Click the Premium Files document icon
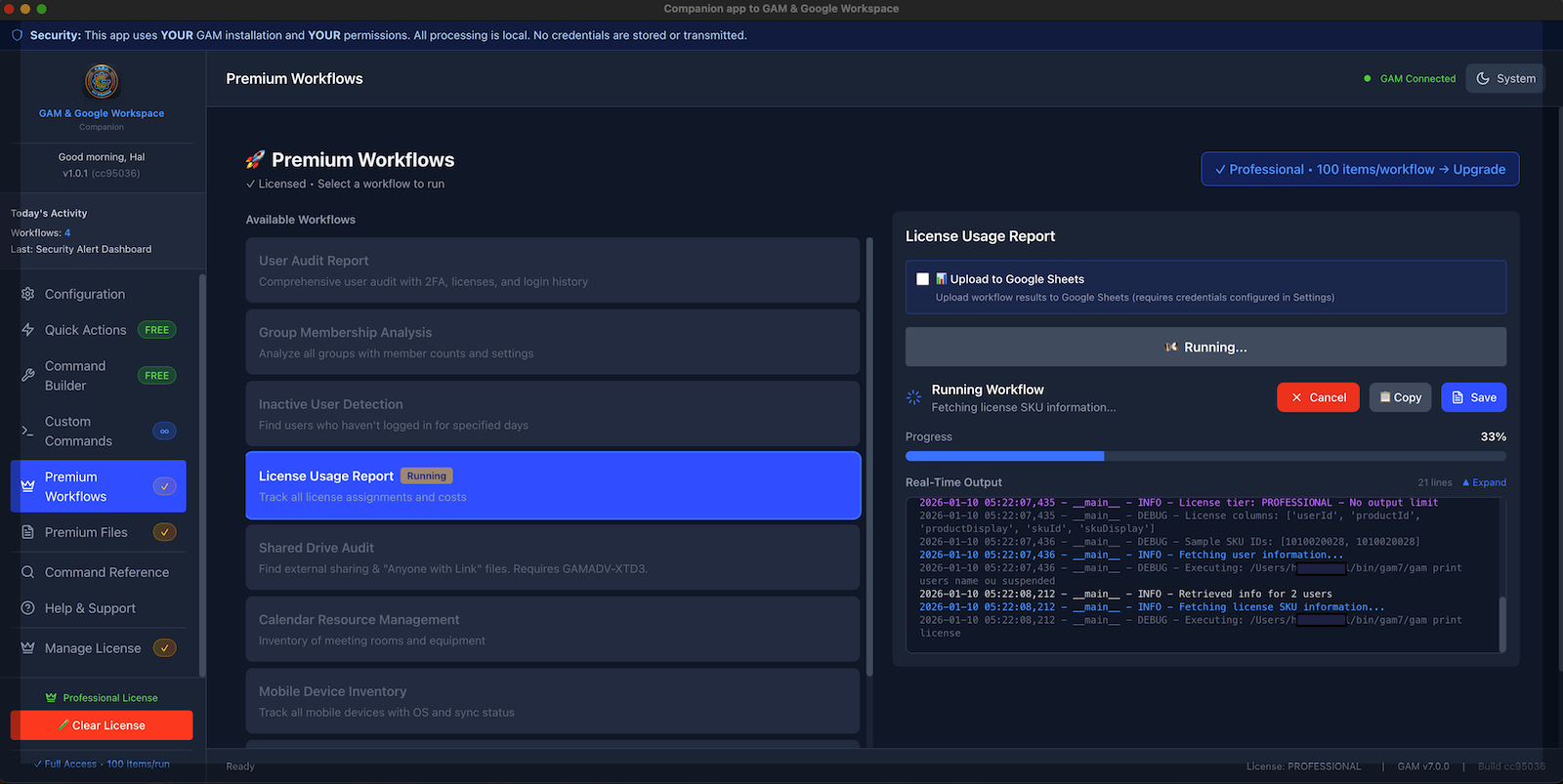 (x=27, y=532)
